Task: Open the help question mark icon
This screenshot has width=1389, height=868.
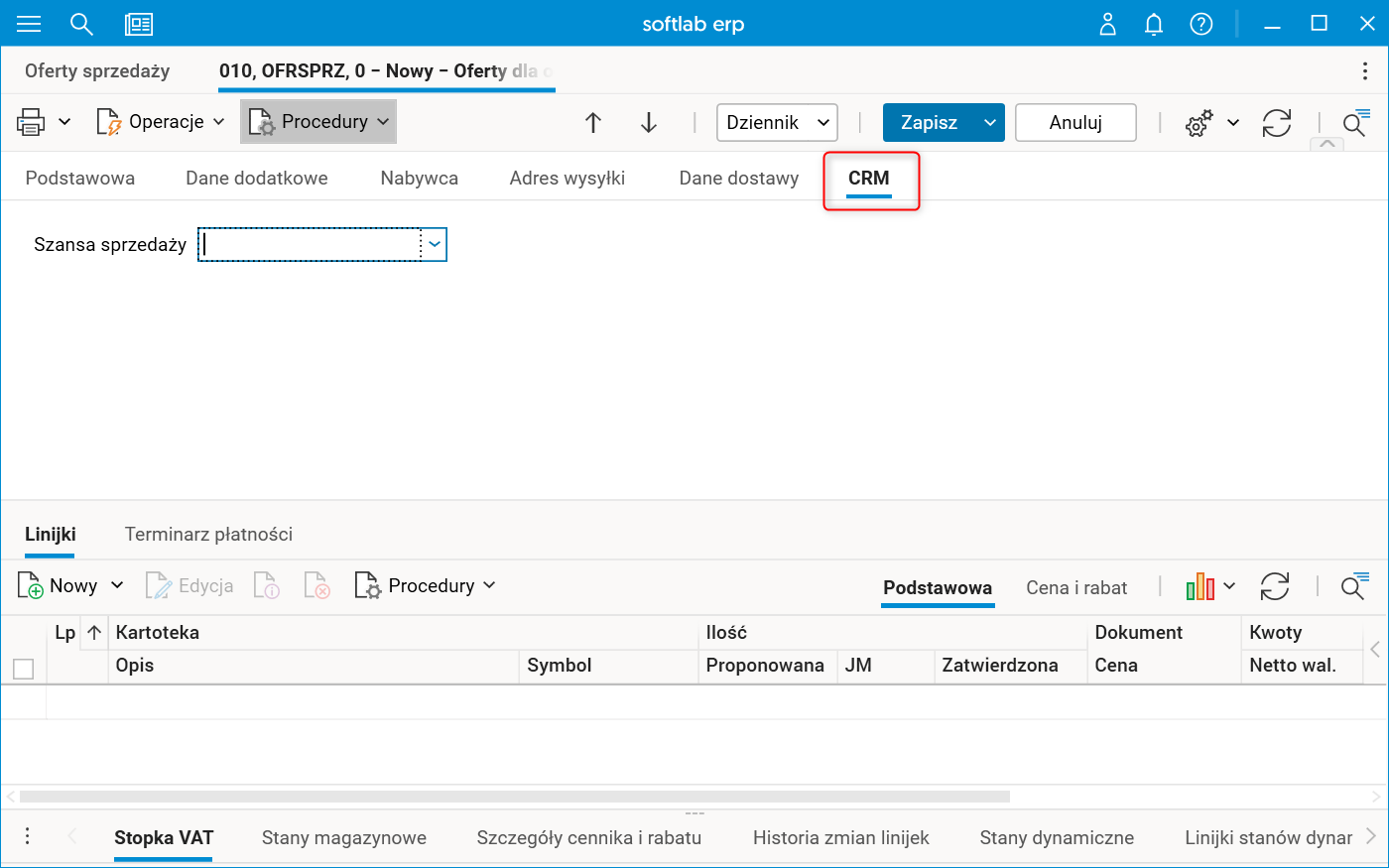Action: point(1201,24)
